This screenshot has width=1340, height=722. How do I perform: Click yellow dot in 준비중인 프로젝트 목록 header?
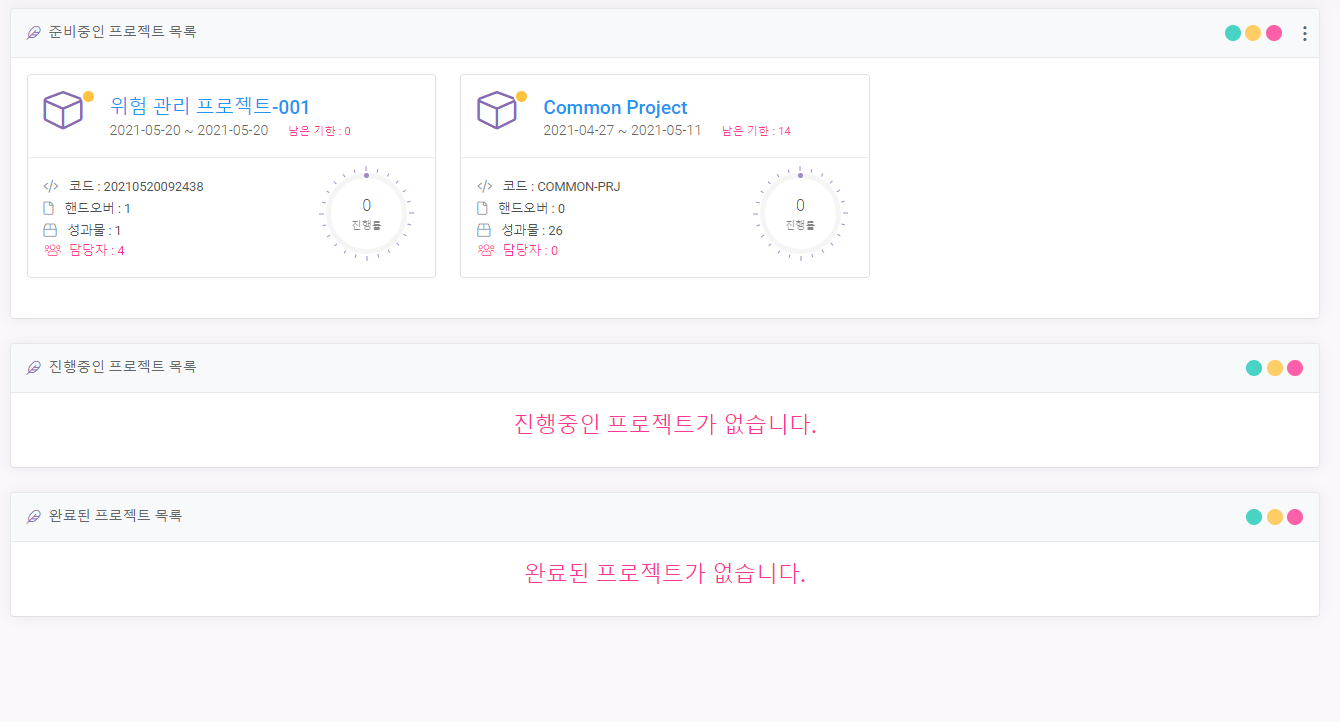(1253, 33)
